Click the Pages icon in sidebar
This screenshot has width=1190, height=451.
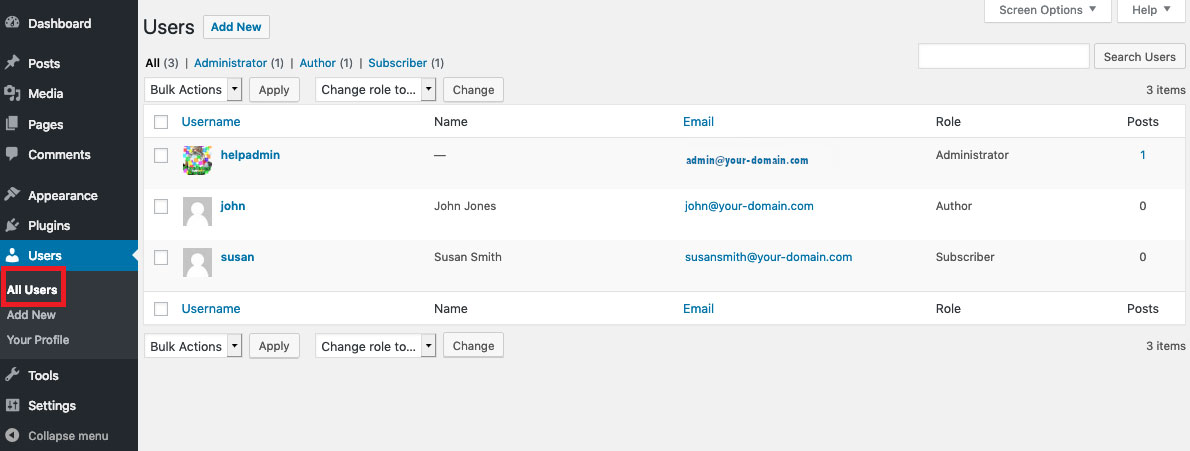point(11,124)
